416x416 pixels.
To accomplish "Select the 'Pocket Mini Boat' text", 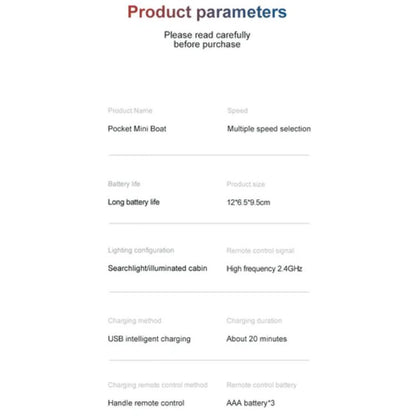I will click(137, 129).
